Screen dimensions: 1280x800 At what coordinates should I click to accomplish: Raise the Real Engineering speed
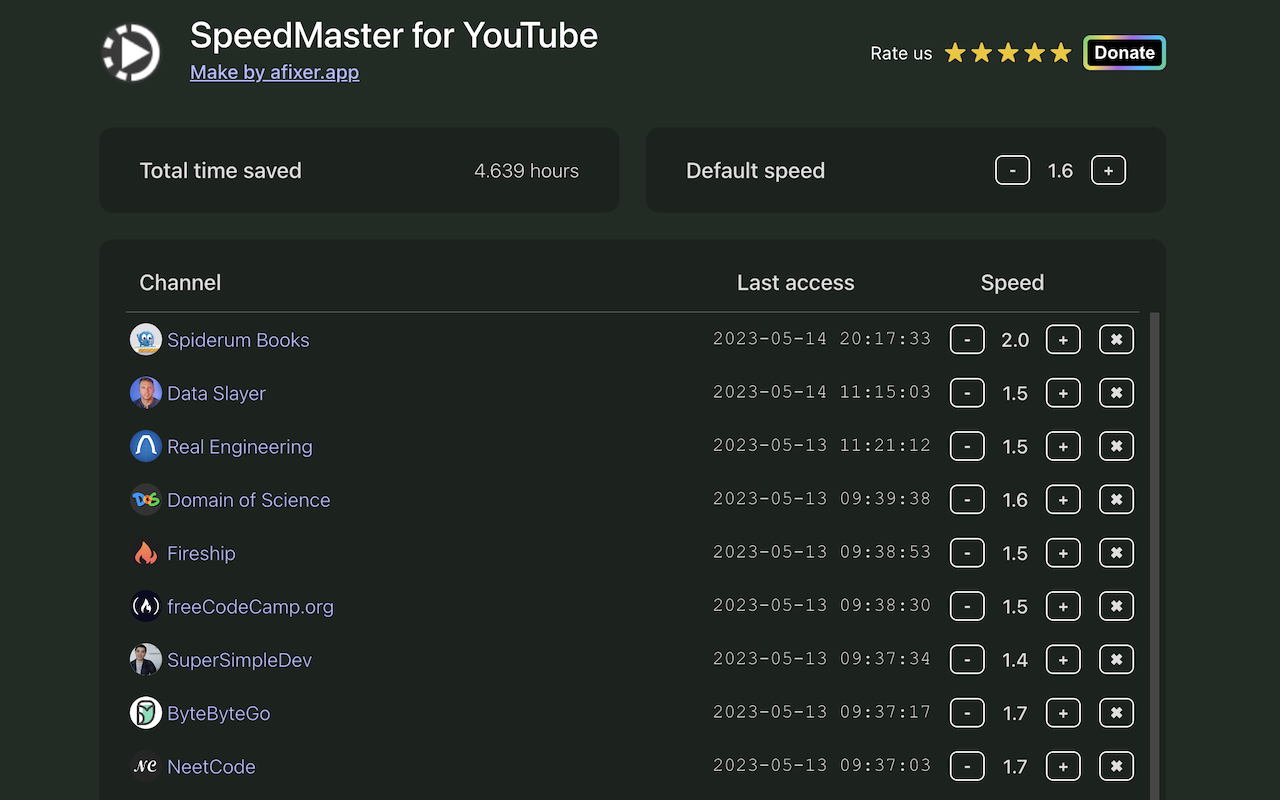tap(1063, 446)
